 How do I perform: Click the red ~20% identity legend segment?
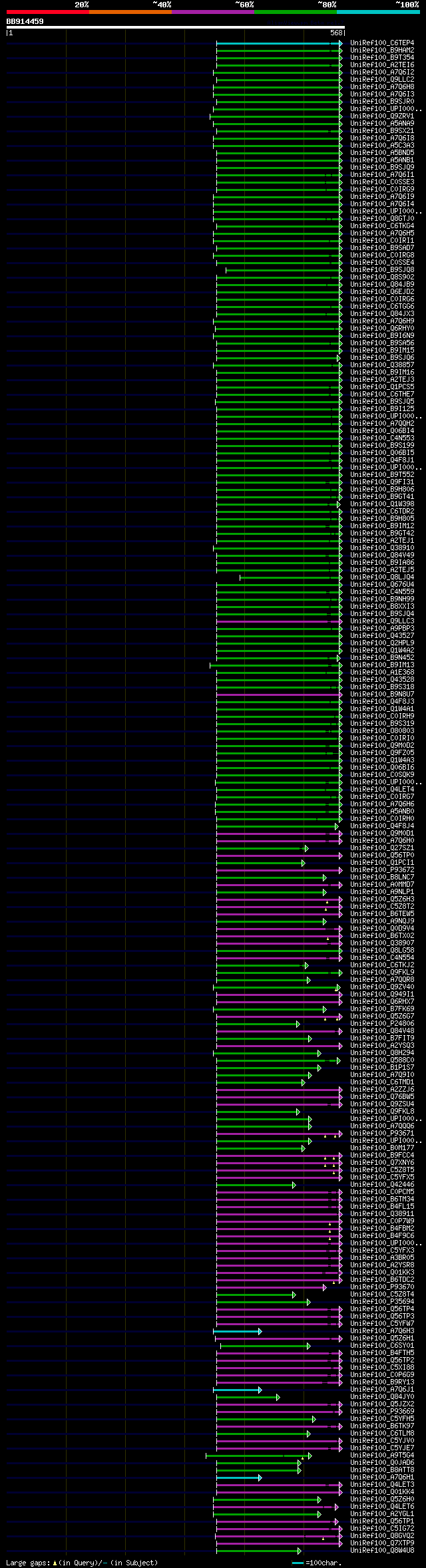tap(47, 12)
